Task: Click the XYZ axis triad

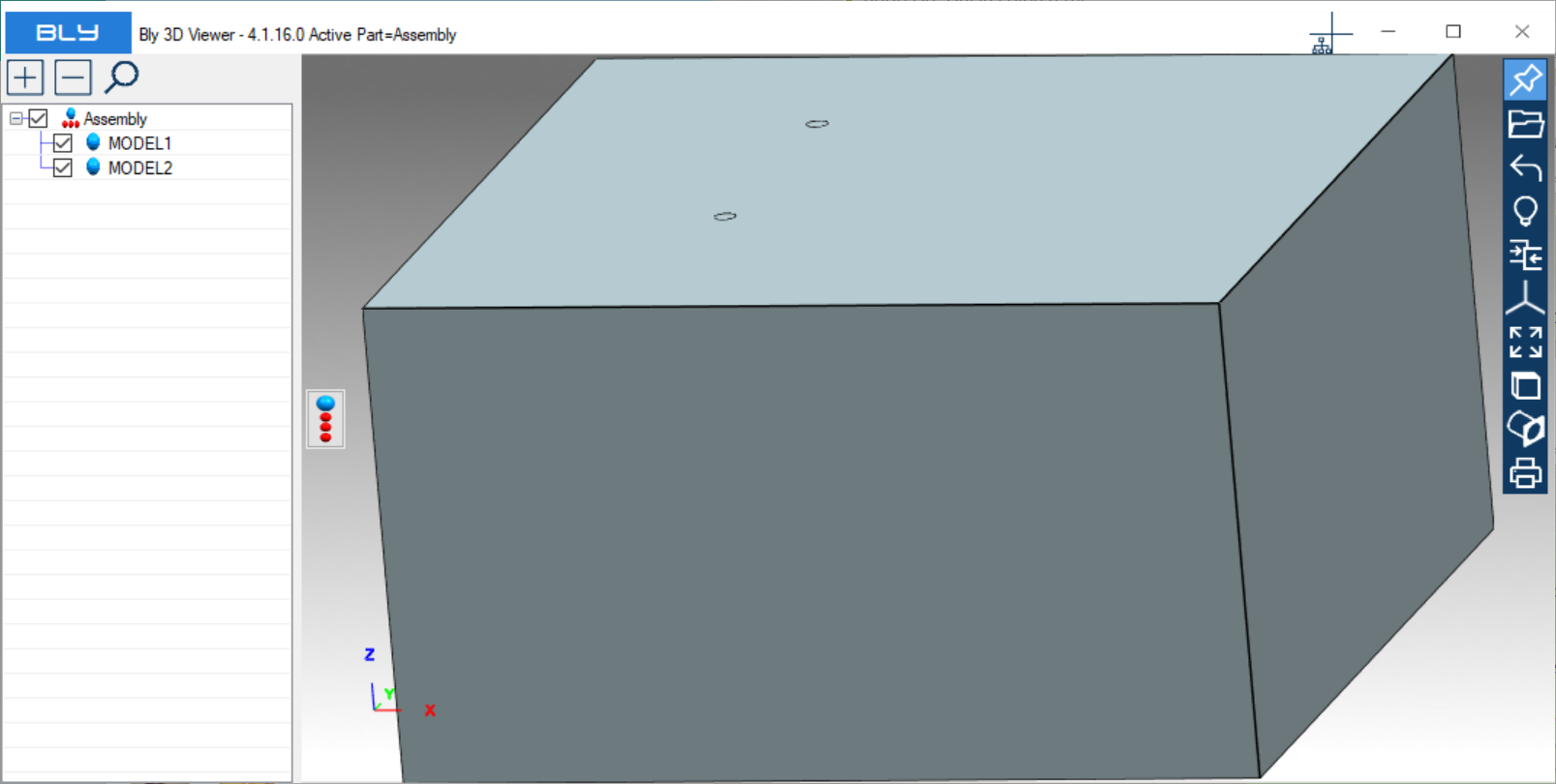Action: 398,683
